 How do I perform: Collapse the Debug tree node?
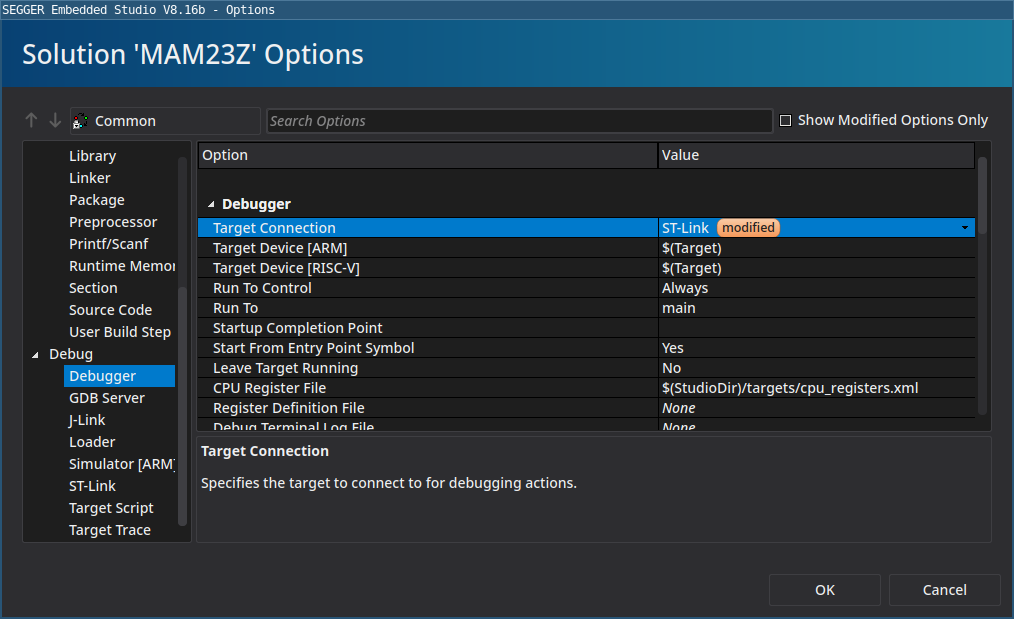click(37, 355)
